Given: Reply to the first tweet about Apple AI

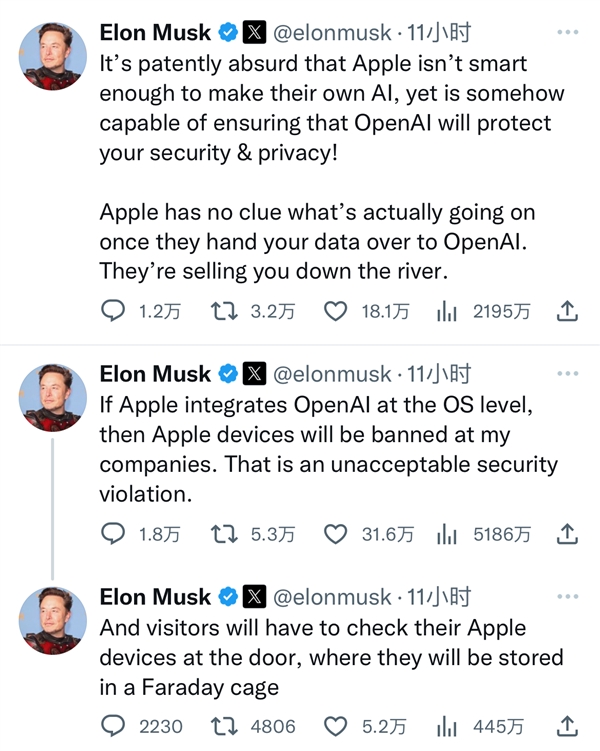Looking at the screenshot, I should (114, 312).
